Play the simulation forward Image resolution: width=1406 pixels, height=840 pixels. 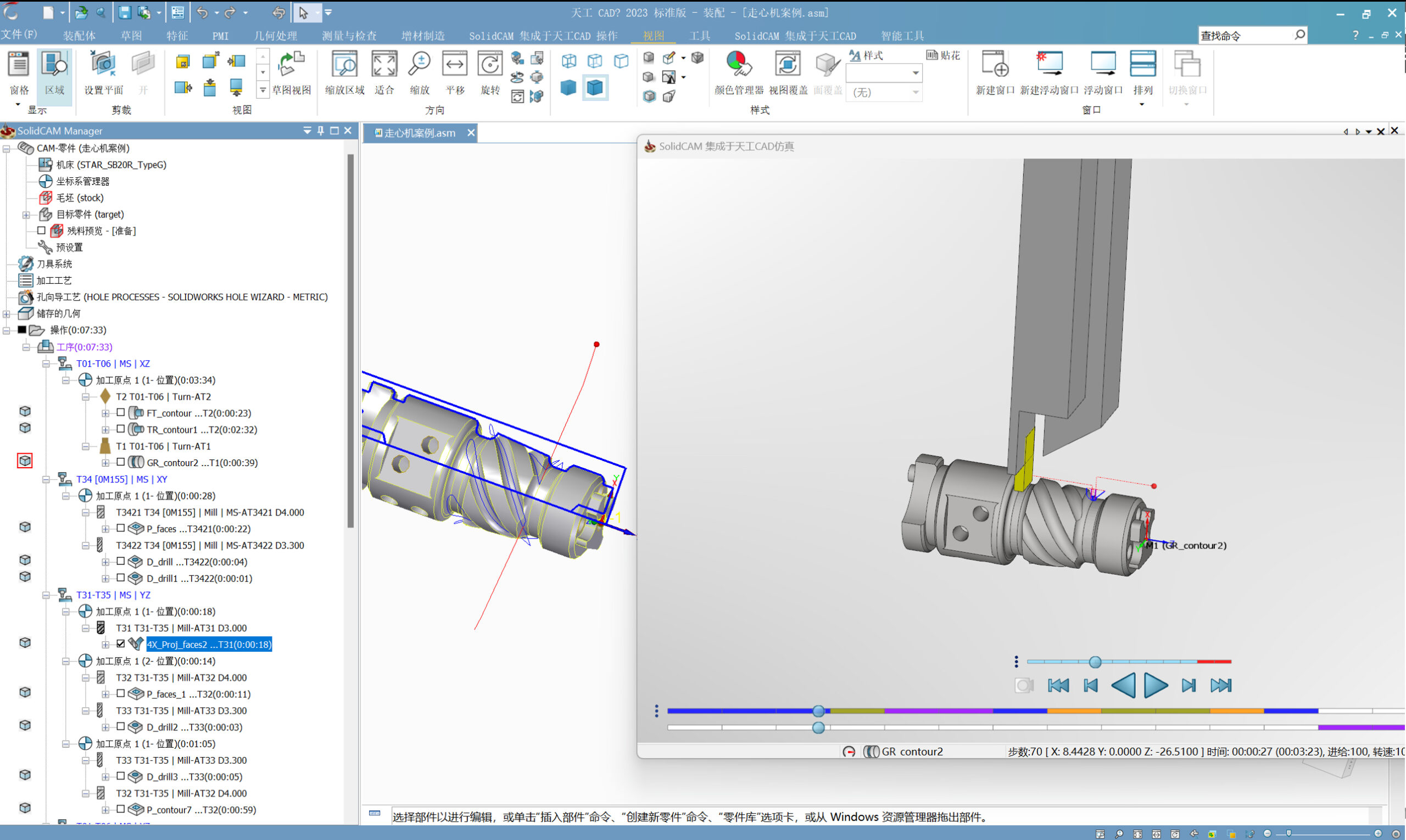coord(1156,686)
